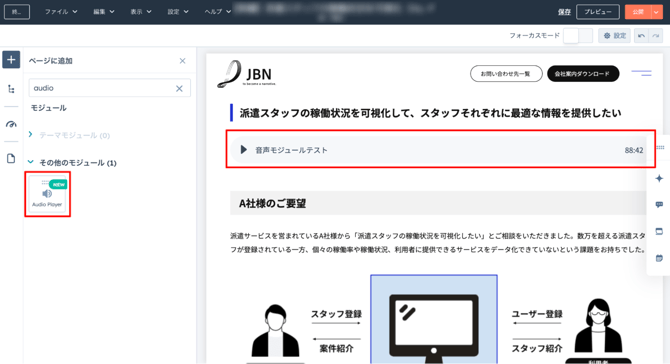The height and width of the screenshot is (364, 670).
Task: Click the undo arrow icon
Action: pos(641,36)
